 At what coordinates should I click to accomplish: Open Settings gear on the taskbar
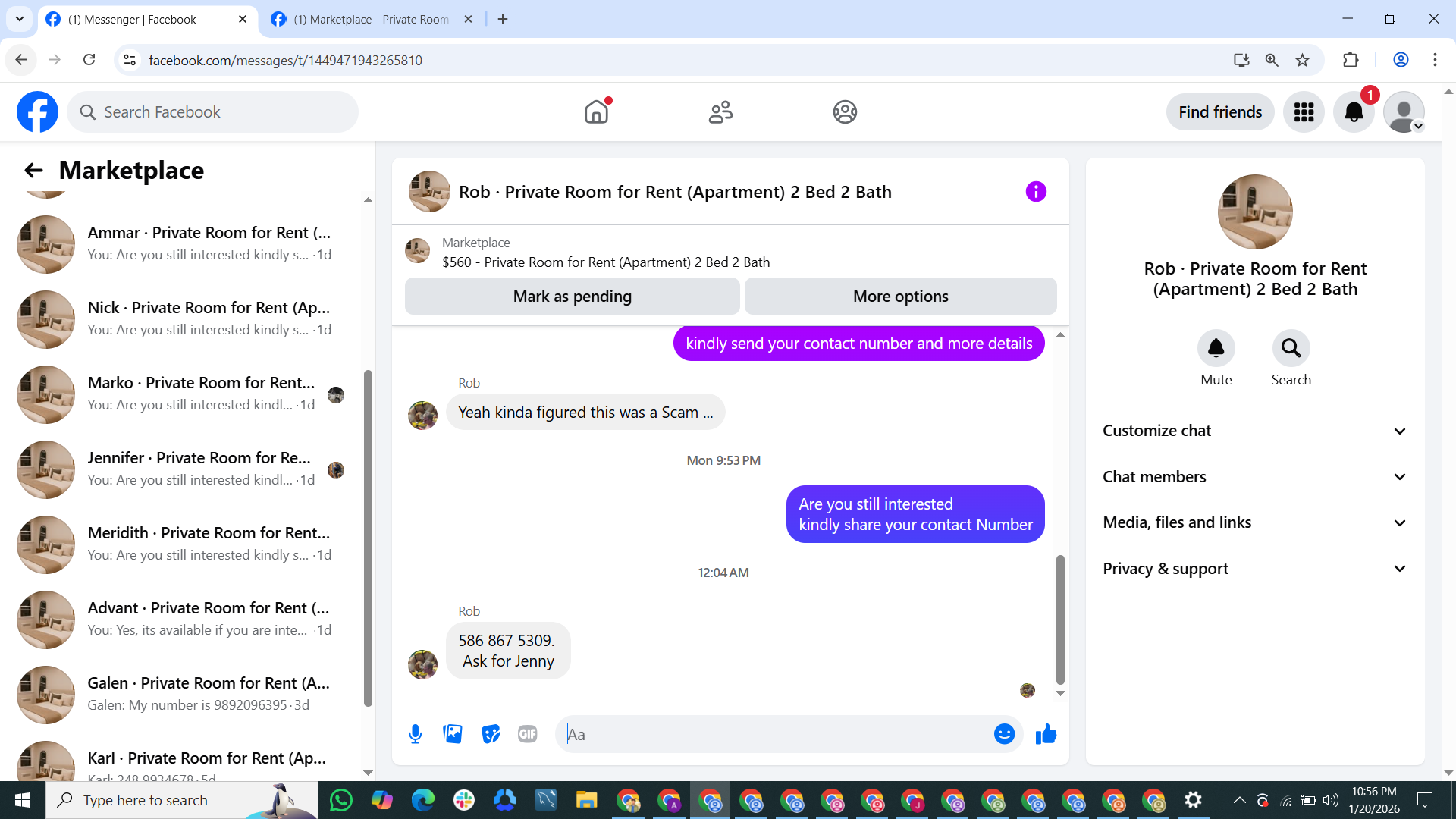[x=1193, y=800]
